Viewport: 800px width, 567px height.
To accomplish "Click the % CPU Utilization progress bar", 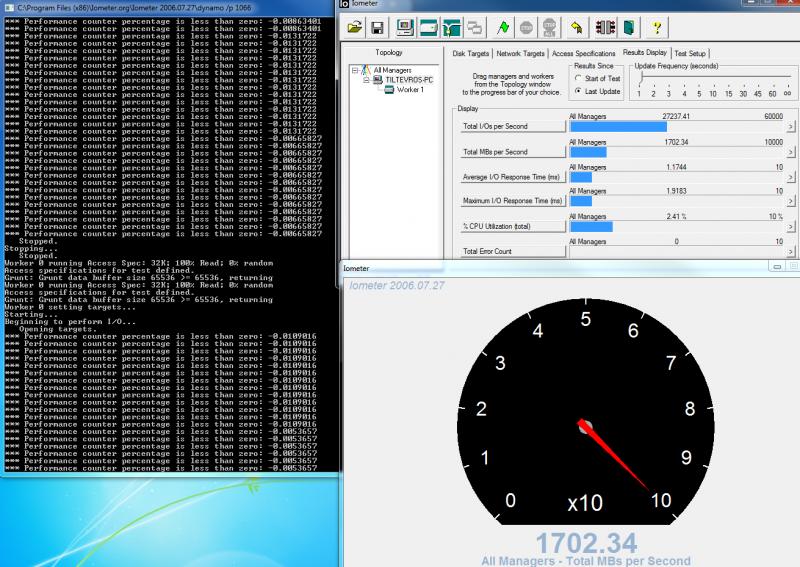I will pos(677,227).
